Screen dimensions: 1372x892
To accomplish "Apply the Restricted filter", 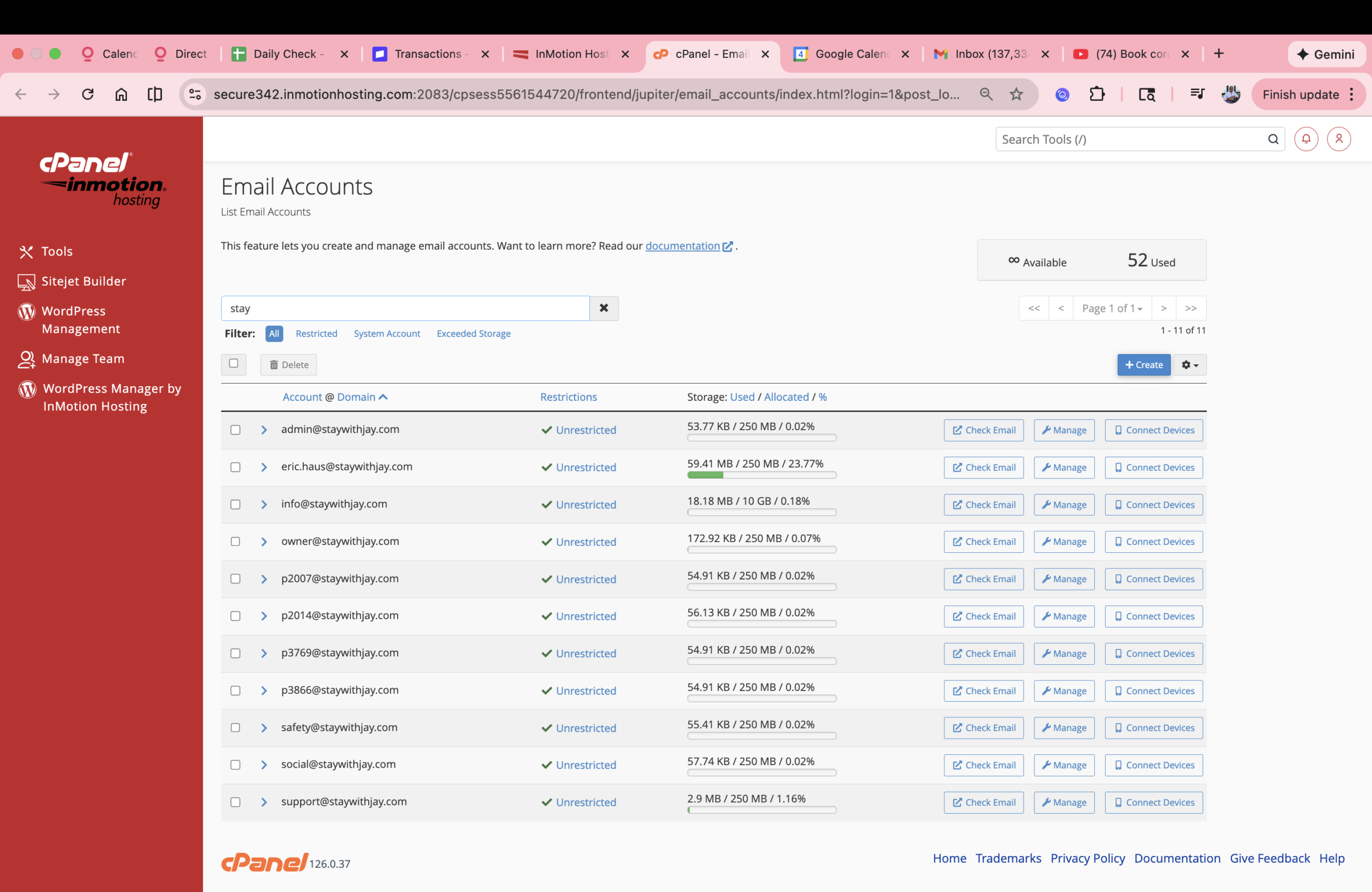I will click(x=316, y=334).
